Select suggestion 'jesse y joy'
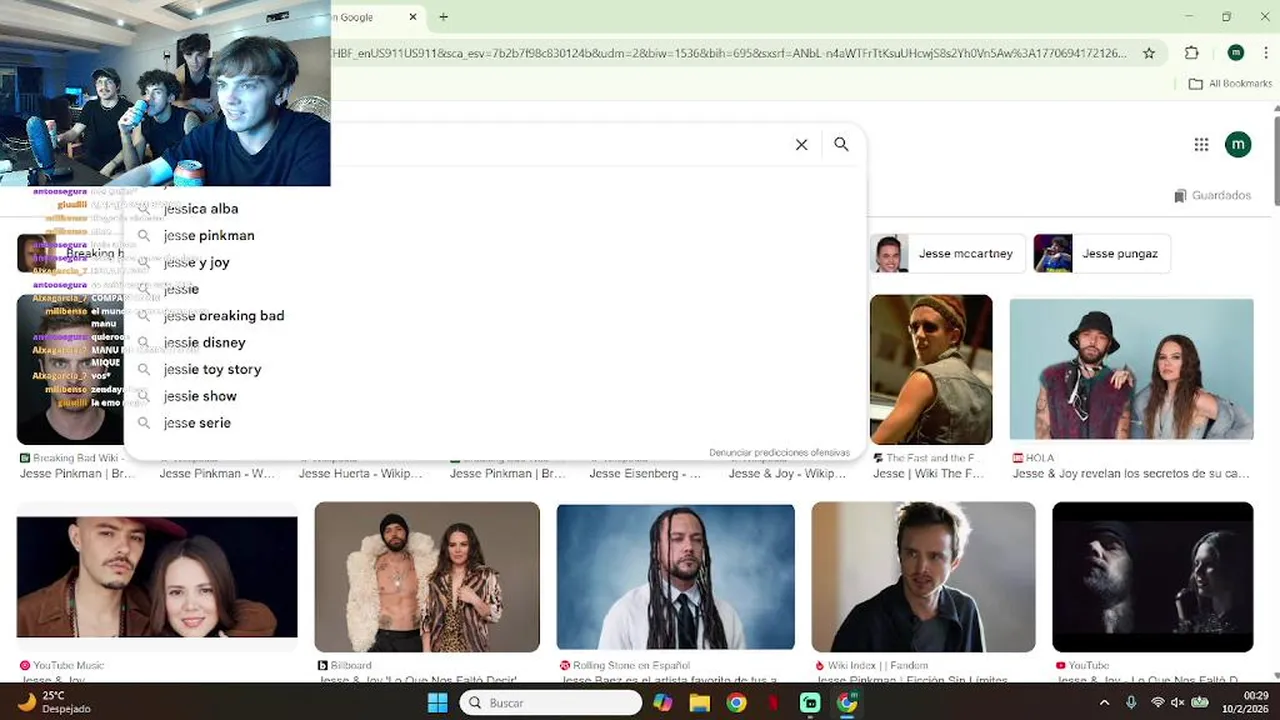Viewport: 1280px width, 720px height. [495, 262]
